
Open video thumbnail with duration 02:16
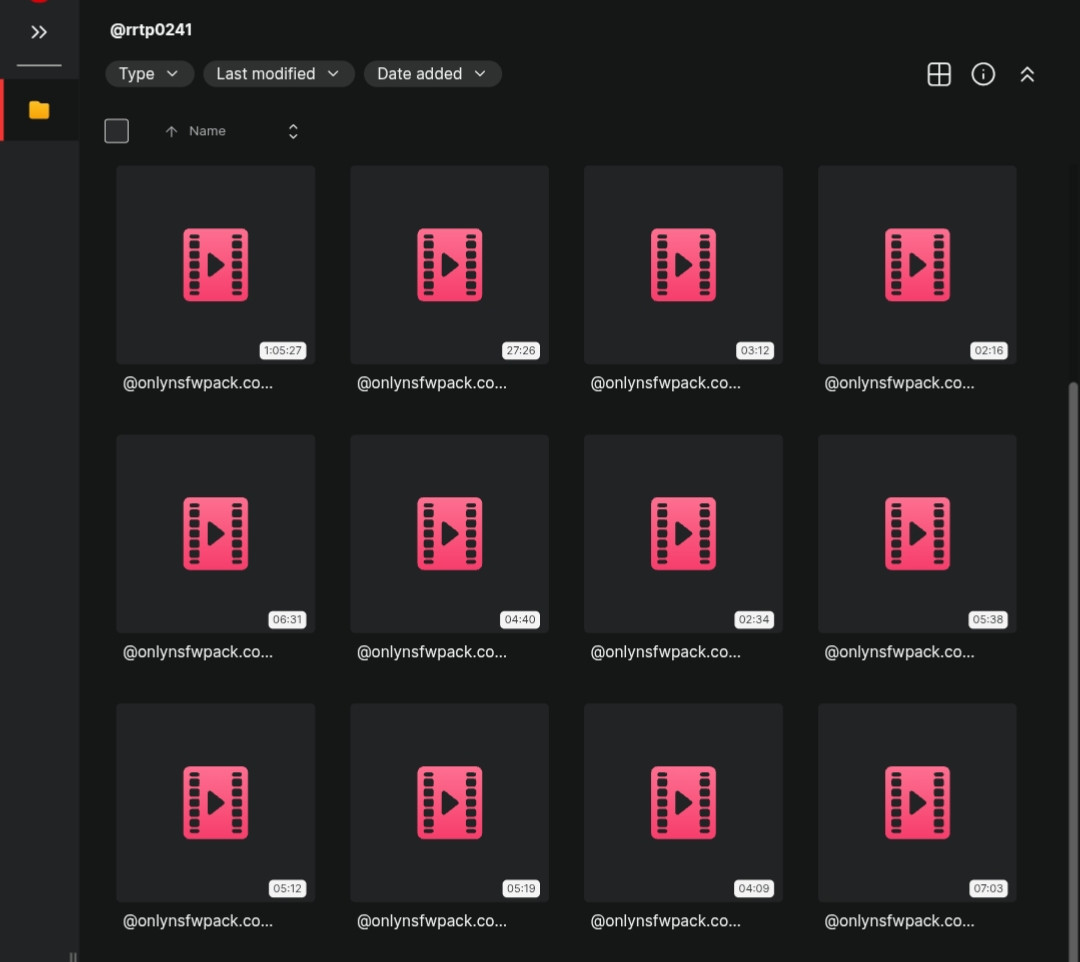pyautogui.click(x=917, y=264)
